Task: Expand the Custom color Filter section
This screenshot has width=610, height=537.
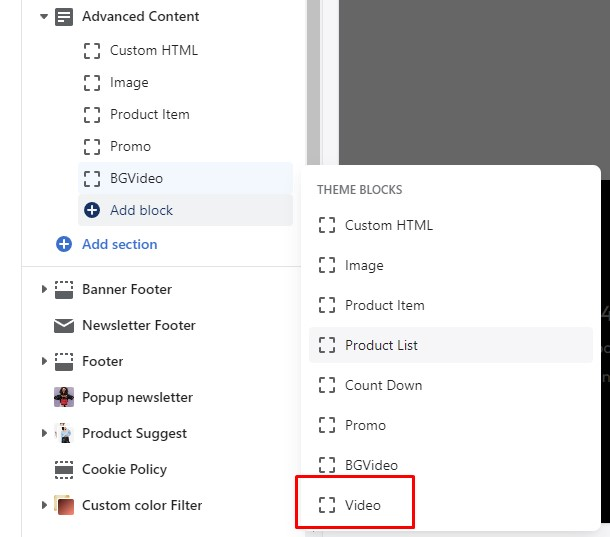Action: 44,505
